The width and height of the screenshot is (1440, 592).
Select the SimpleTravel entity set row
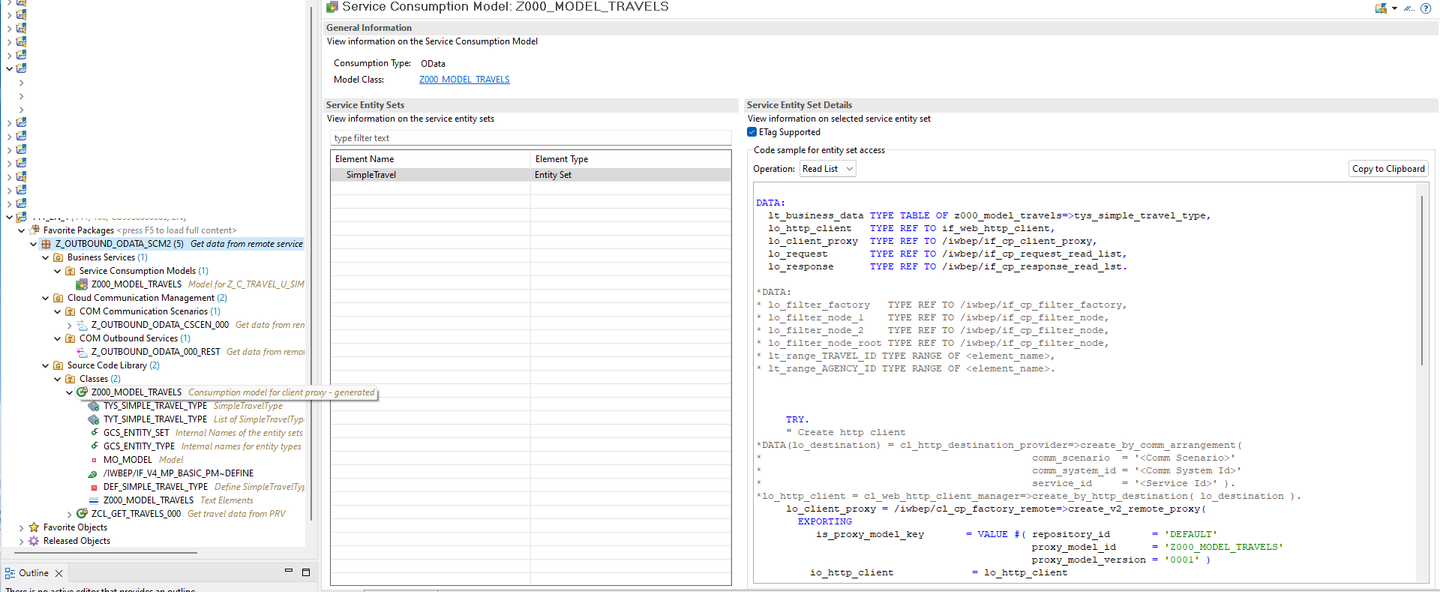click(531, 175)
